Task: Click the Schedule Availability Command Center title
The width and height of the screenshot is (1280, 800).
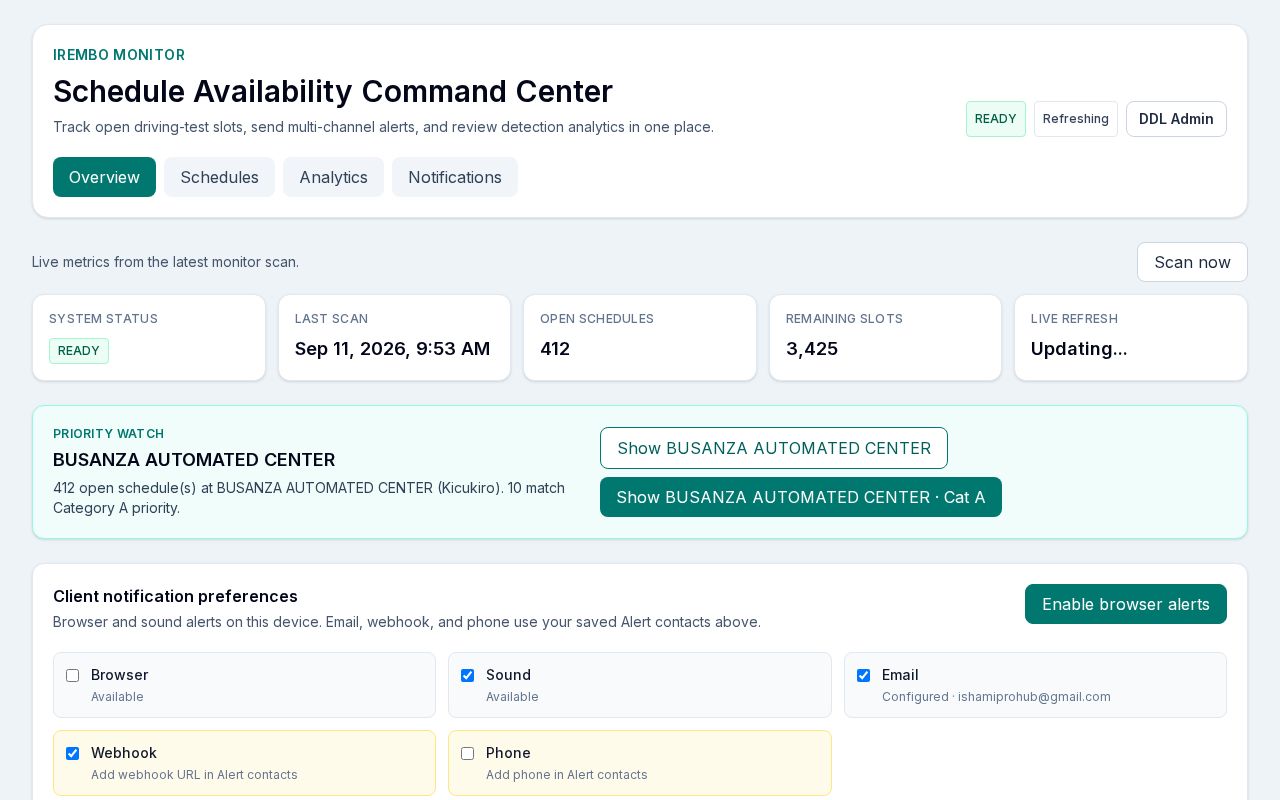Action: point(333,91)
